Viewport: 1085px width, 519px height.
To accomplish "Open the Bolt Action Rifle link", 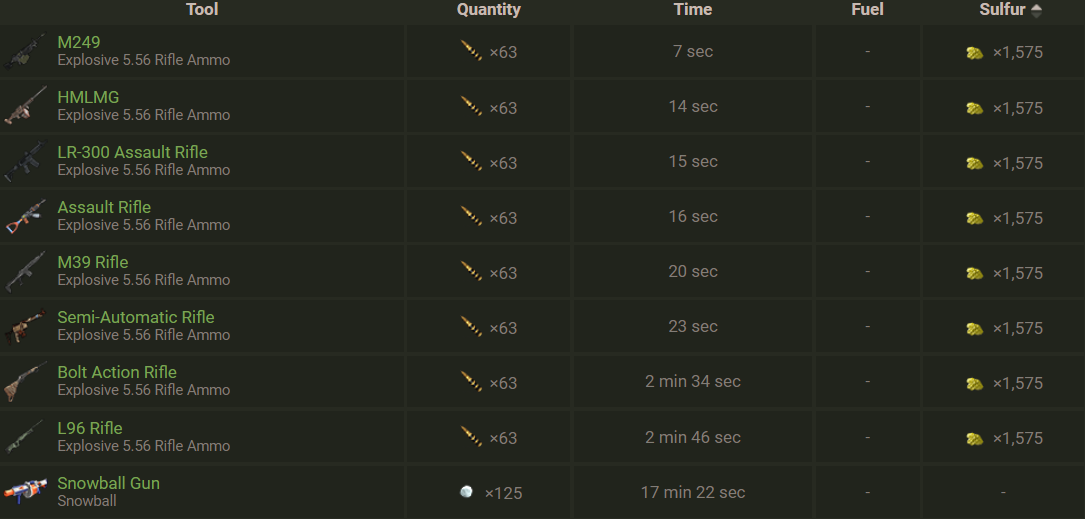I will [x=117, y=372].
